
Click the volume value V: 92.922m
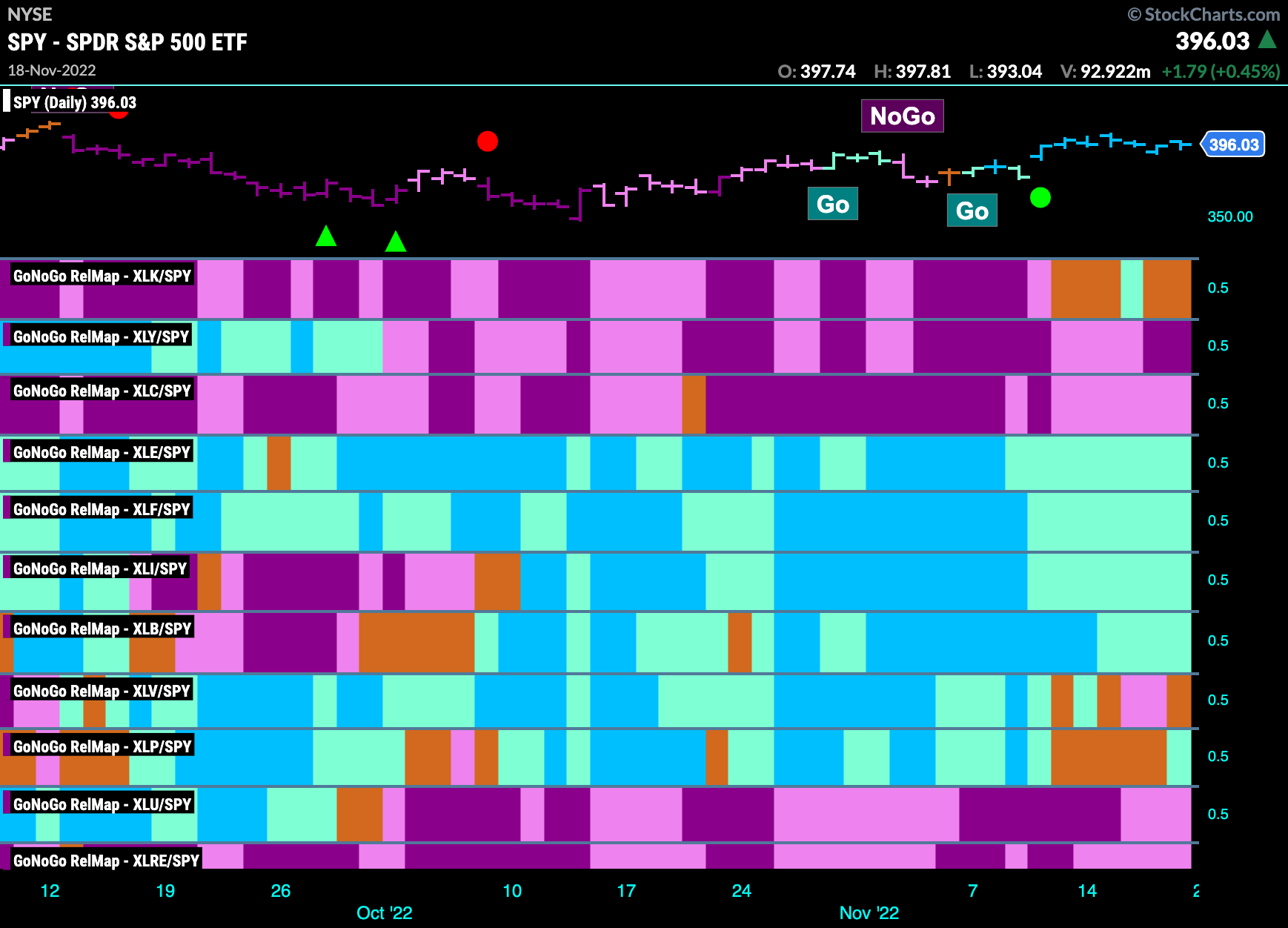[1105, 71]
